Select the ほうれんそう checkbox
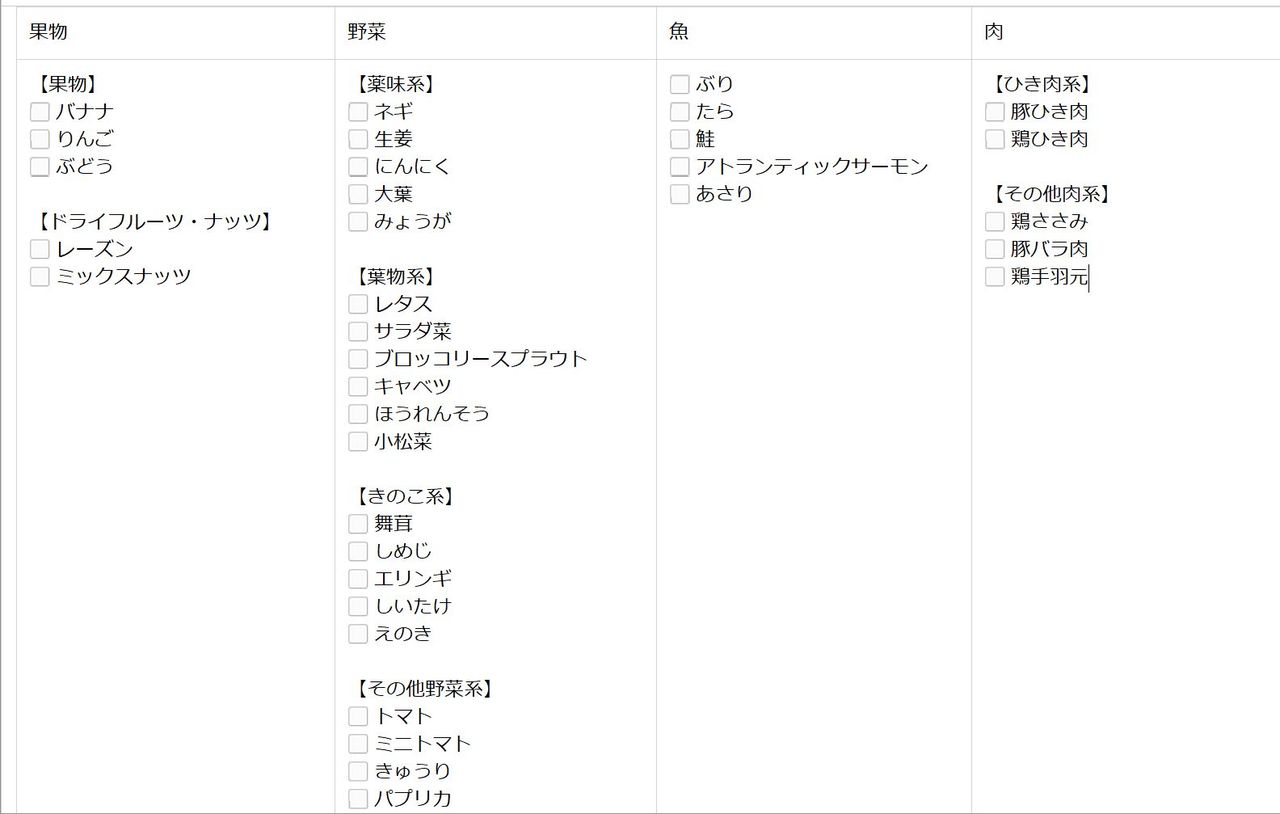 (358, 414)
